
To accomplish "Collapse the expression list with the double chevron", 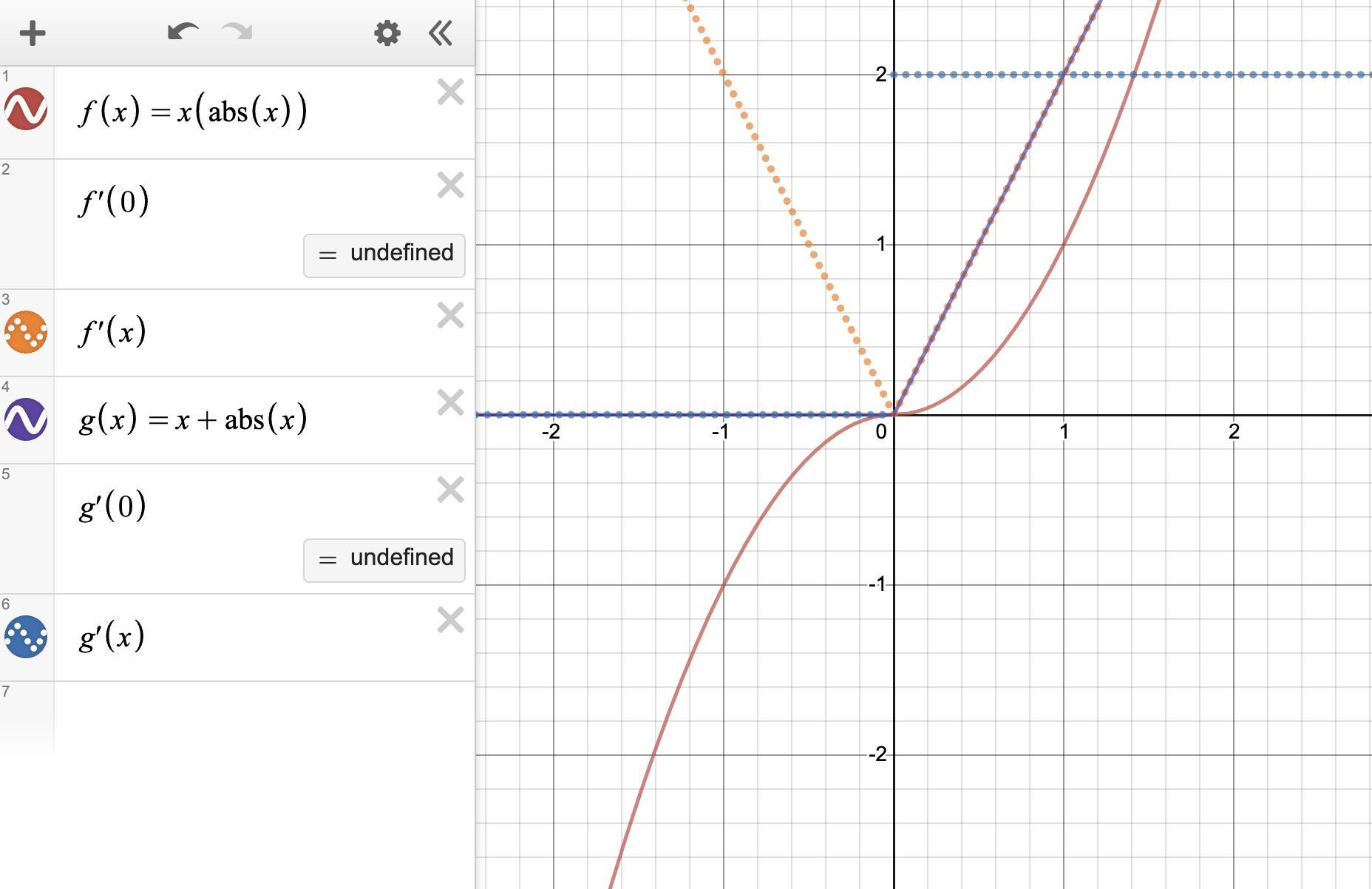I will [x=441, y=33].
